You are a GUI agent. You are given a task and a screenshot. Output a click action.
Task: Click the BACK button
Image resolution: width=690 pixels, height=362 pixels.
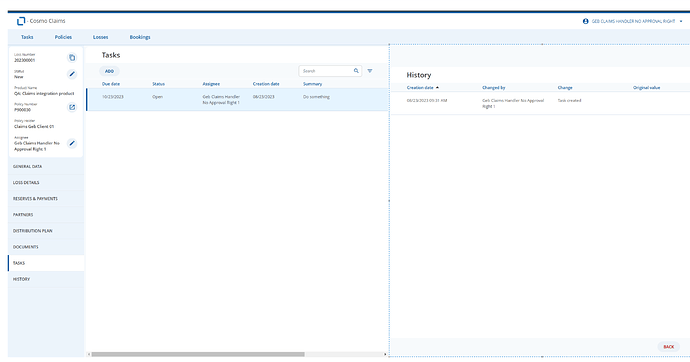click(668, 347)
